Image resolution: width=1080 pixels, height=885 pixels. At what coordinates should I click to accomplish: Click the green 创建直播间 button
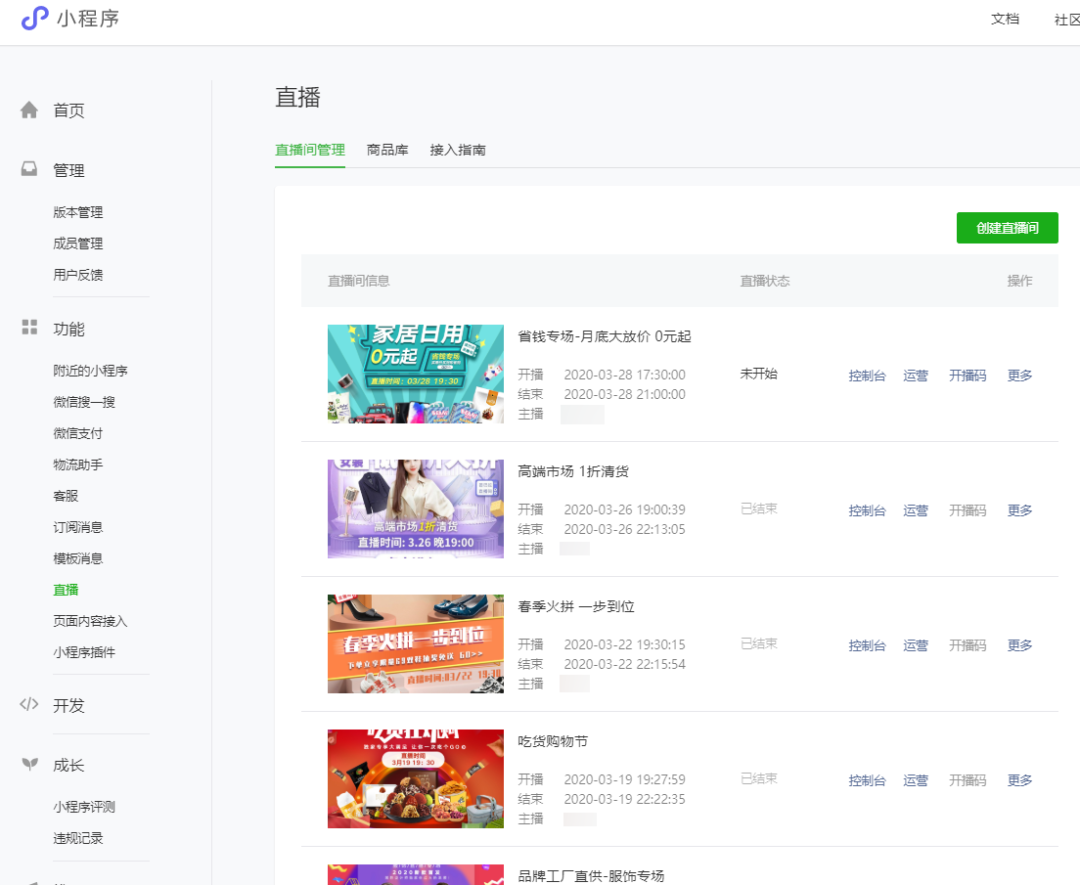pyautogui.click(x=1007, y=227)
